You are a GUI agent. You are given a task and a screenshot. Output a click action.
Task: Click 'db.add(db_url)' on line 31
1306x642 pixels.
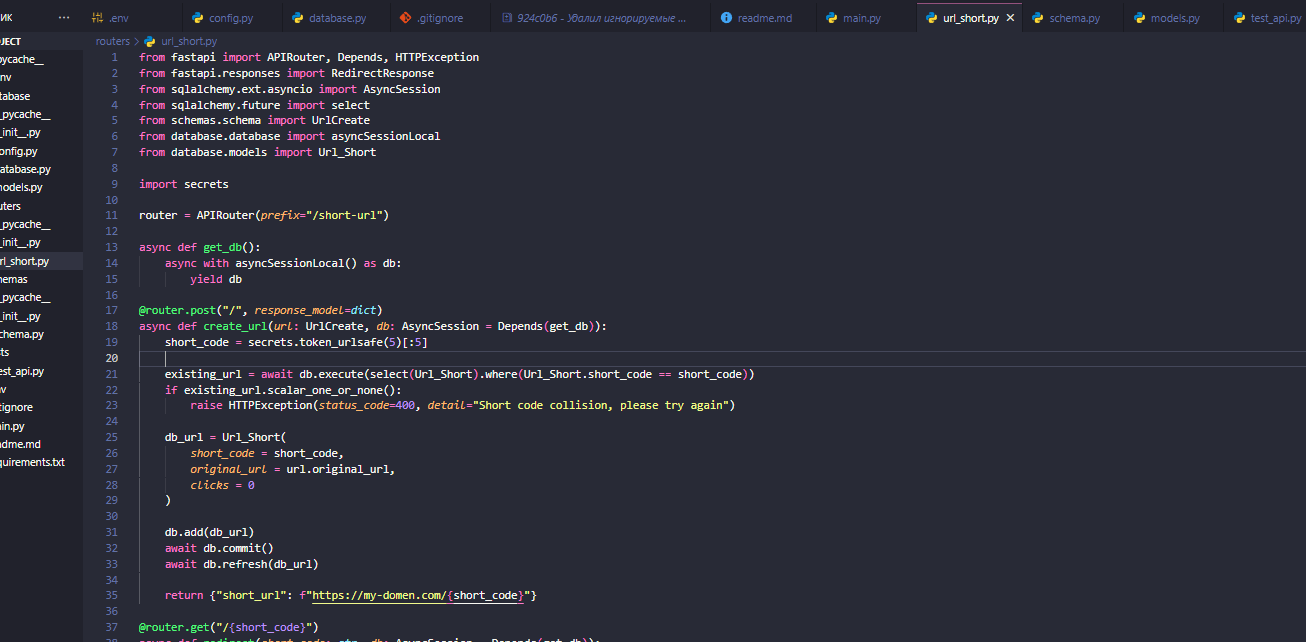coord(210,532)
